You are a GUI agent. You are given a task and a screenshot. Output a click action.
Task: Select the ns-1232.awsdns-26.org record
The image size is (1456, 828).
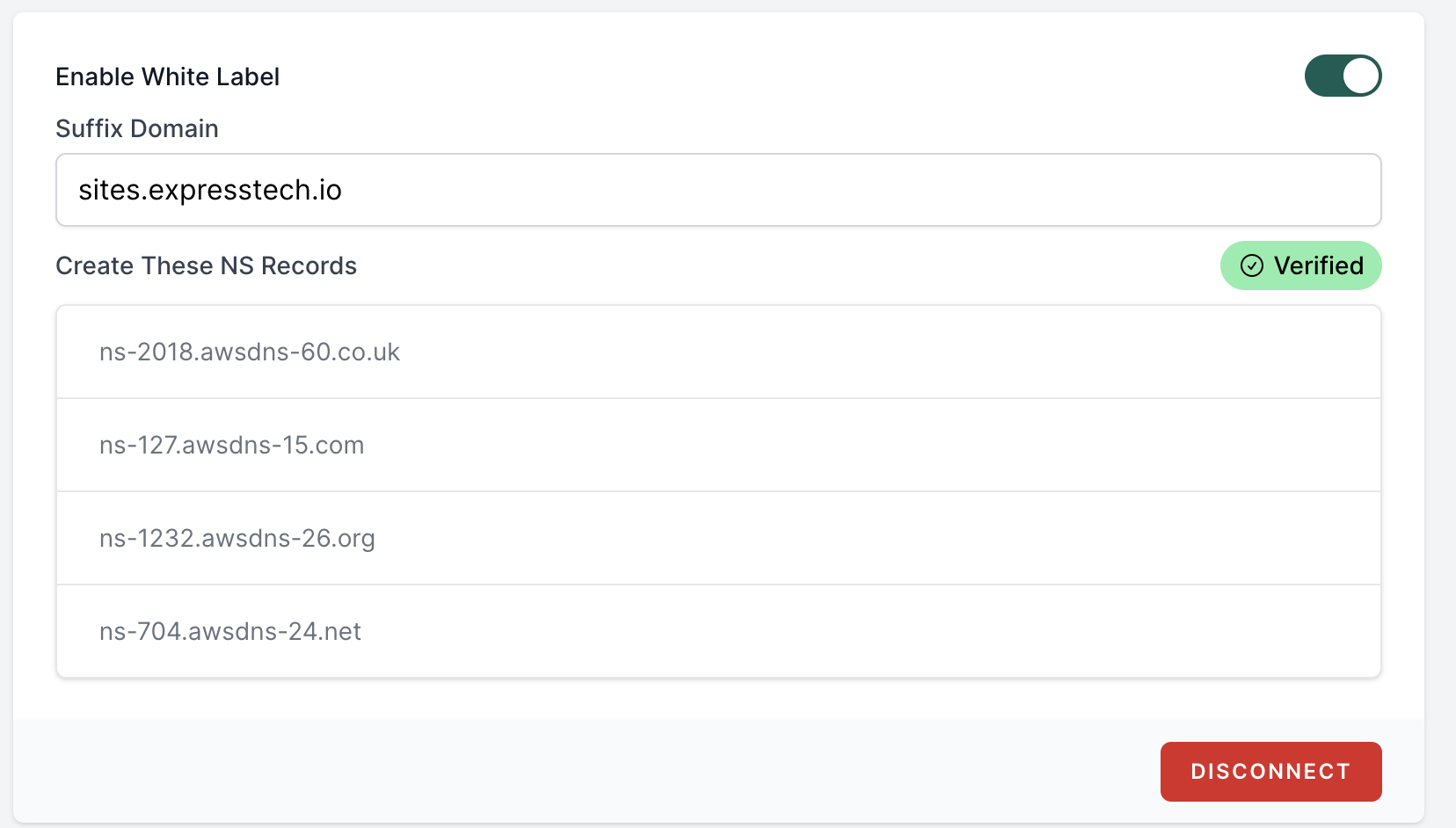click(718, 538)
